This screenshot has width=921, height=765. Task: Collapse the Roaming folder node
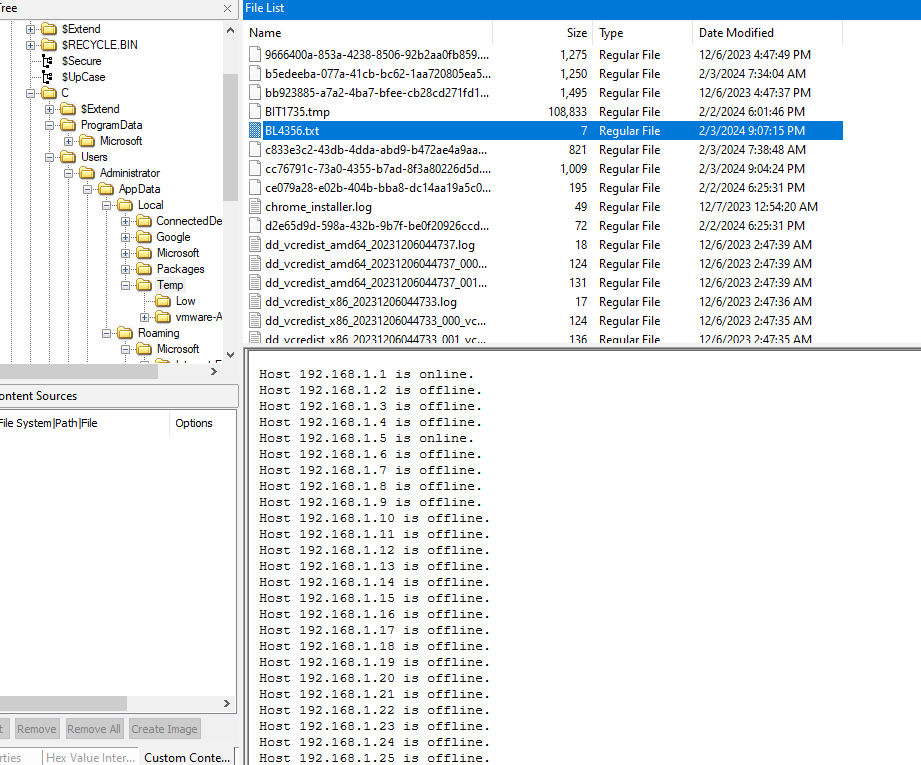[106, 333]
